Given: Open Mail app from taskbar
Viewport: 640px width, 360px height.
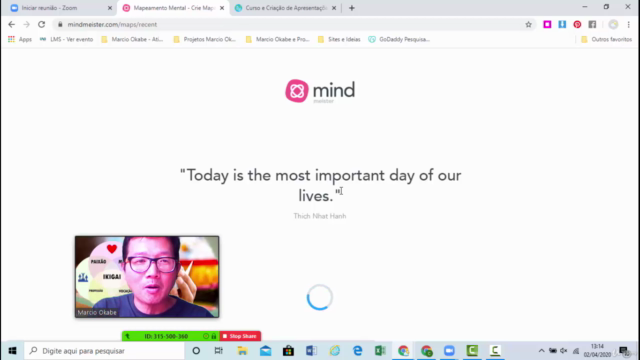Looking at the screenshot, I should tap(265, 351).
